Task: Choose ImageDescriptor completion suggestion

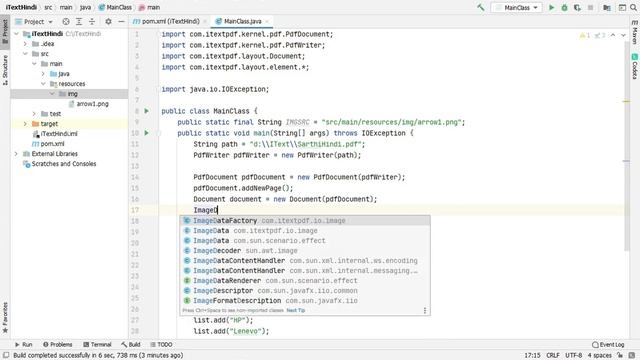Action: pos(305,291)
